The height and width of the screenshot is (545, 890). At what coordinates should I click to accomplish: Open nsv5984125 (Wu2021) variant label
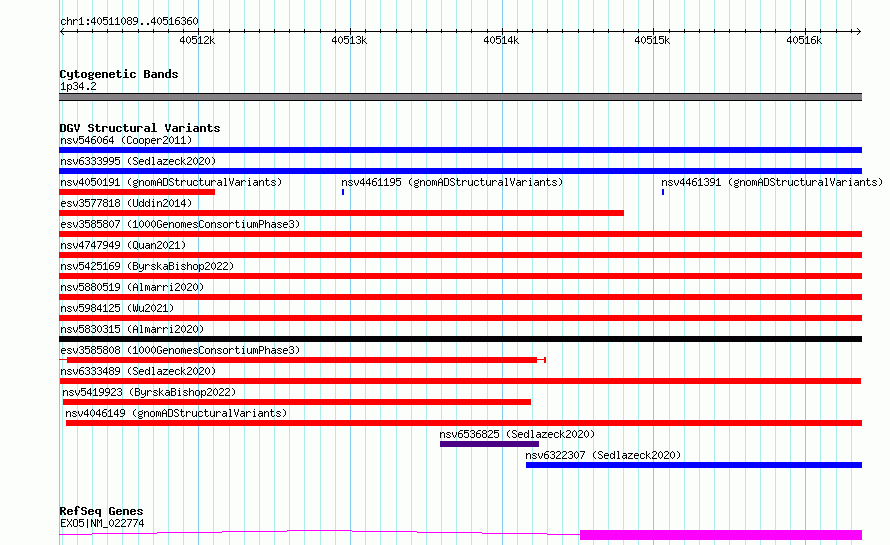pyautogui.click(x=117, y=308)
